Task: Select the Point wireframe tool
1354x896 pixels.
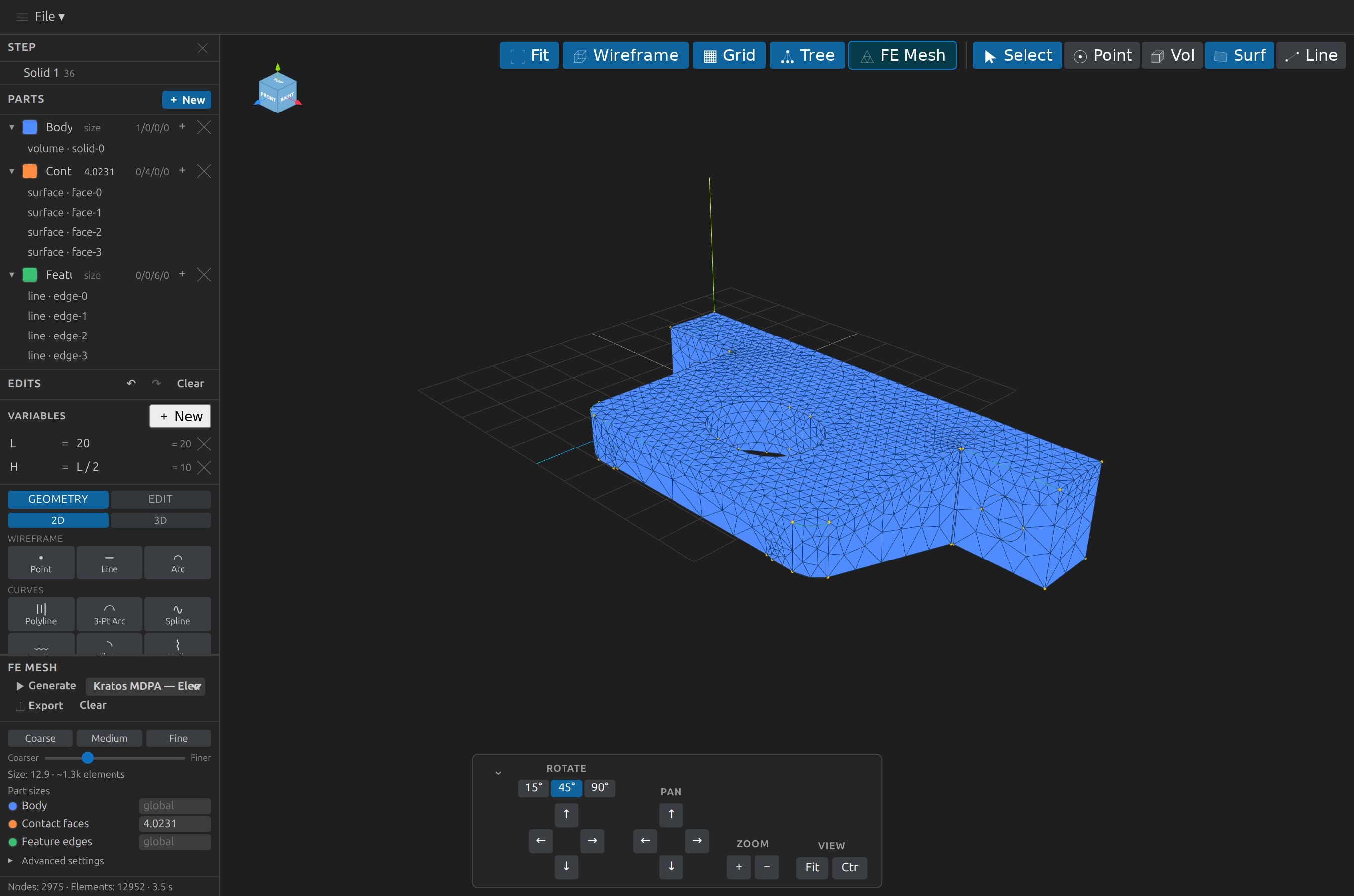Action: coord(41,563)
